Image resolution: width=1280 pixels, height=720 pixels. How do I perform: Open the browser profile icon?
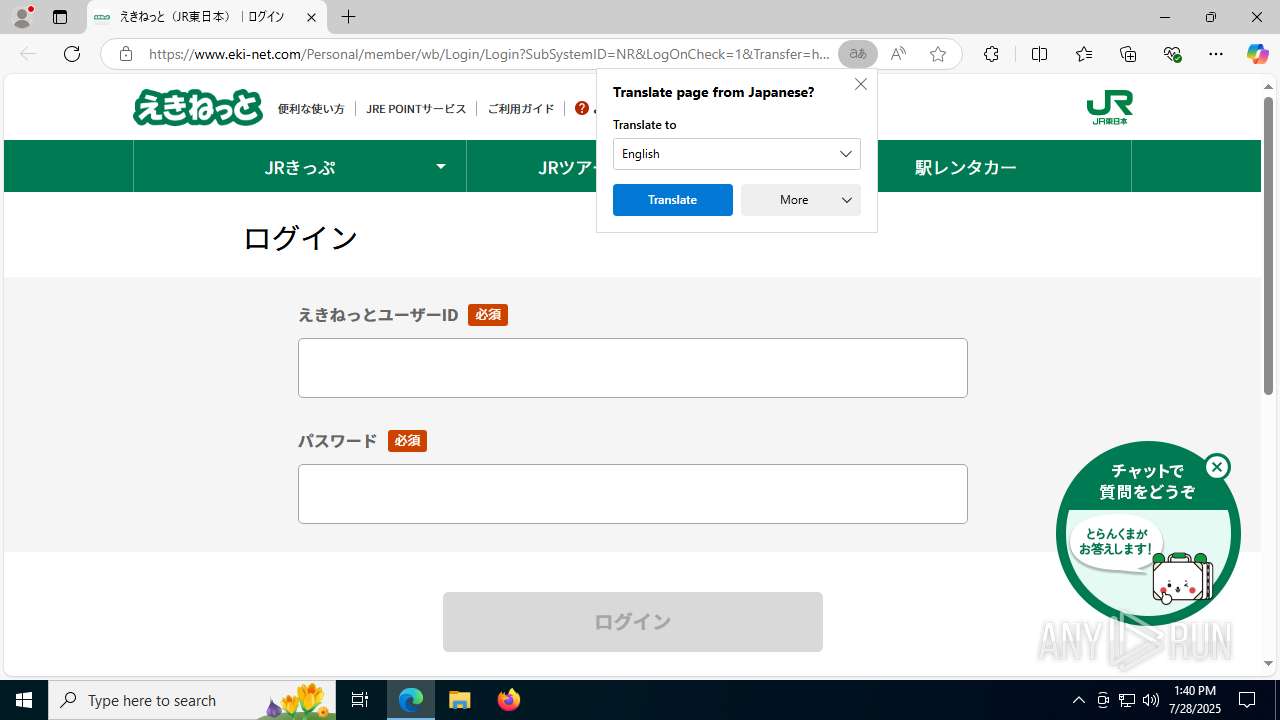tap(22, 17)
